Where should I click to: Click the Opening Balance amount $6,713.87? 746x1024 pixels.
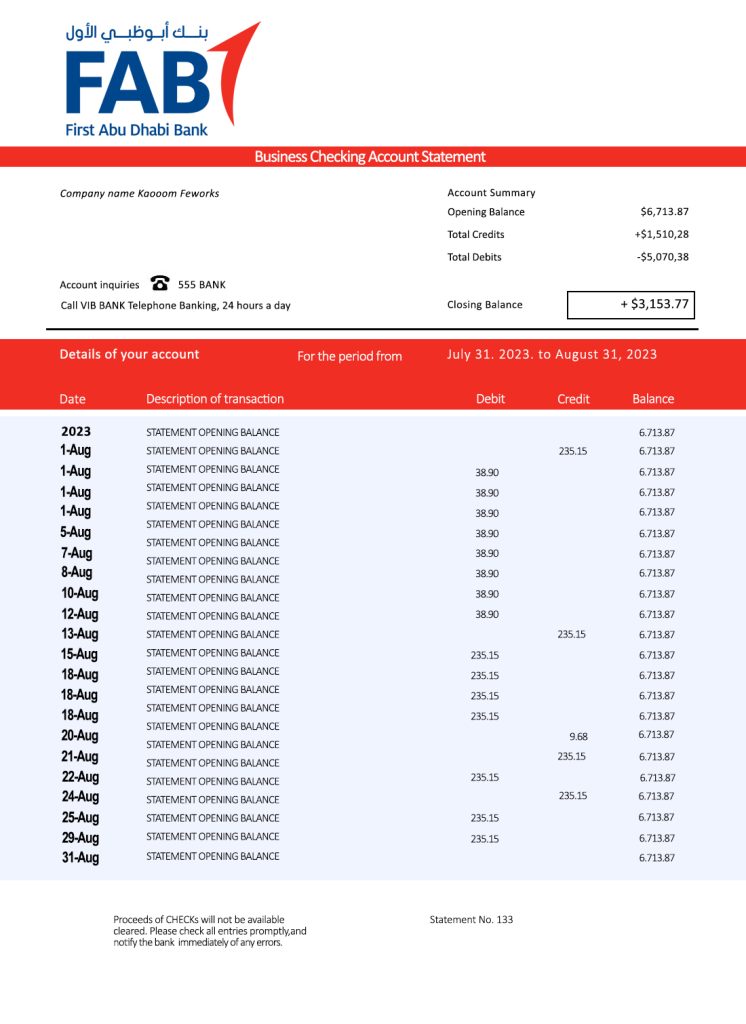point(664,212)
